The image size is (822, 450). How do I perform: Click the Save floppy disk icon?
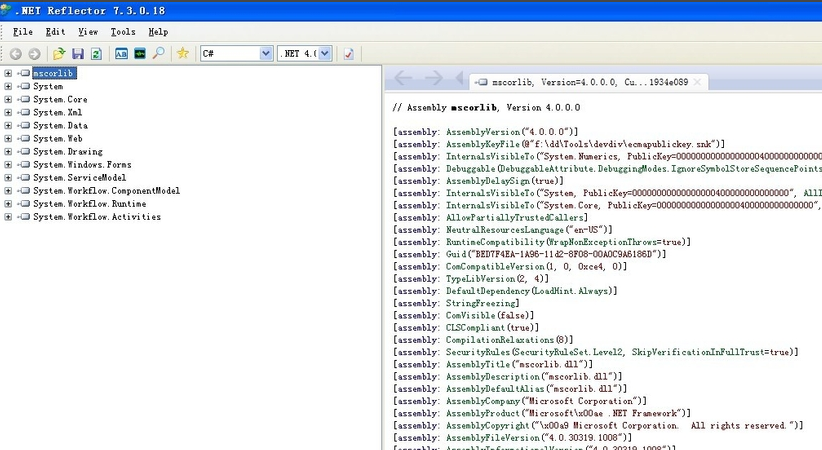[x=78, y=54]
